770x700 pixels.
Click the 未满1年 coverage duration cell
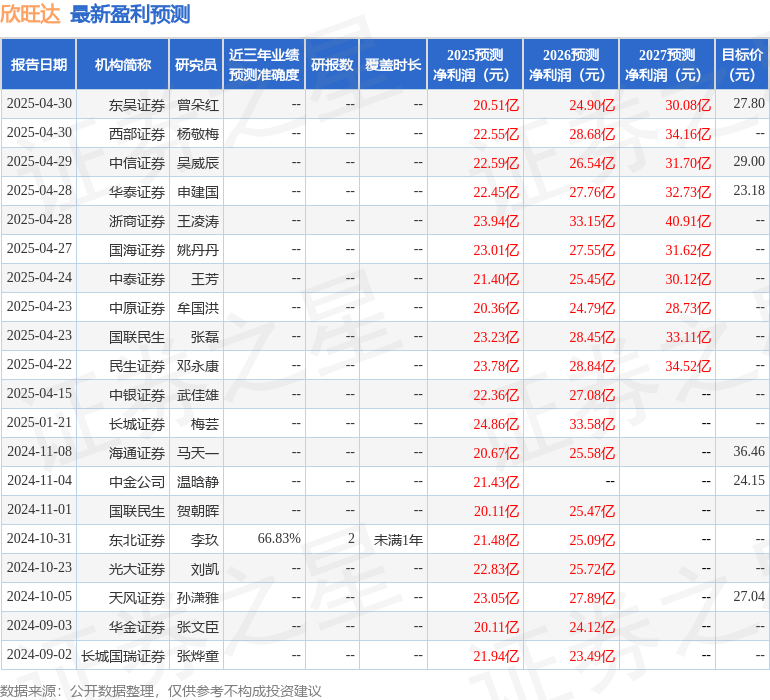coord(398,539)
